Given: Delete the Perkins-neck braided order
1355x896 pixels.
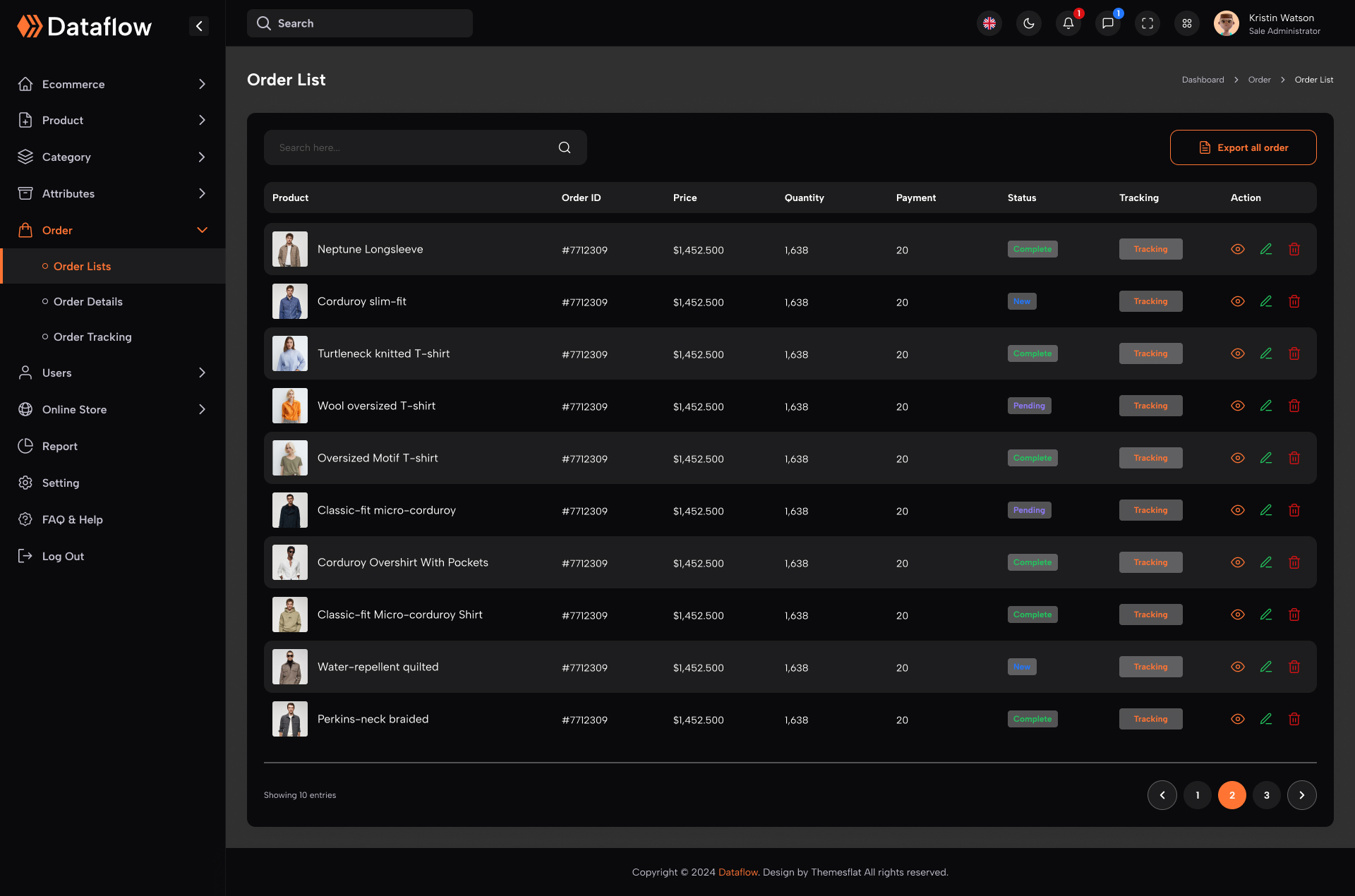Looking at the screenshot, I should (x=1294, y=719).
